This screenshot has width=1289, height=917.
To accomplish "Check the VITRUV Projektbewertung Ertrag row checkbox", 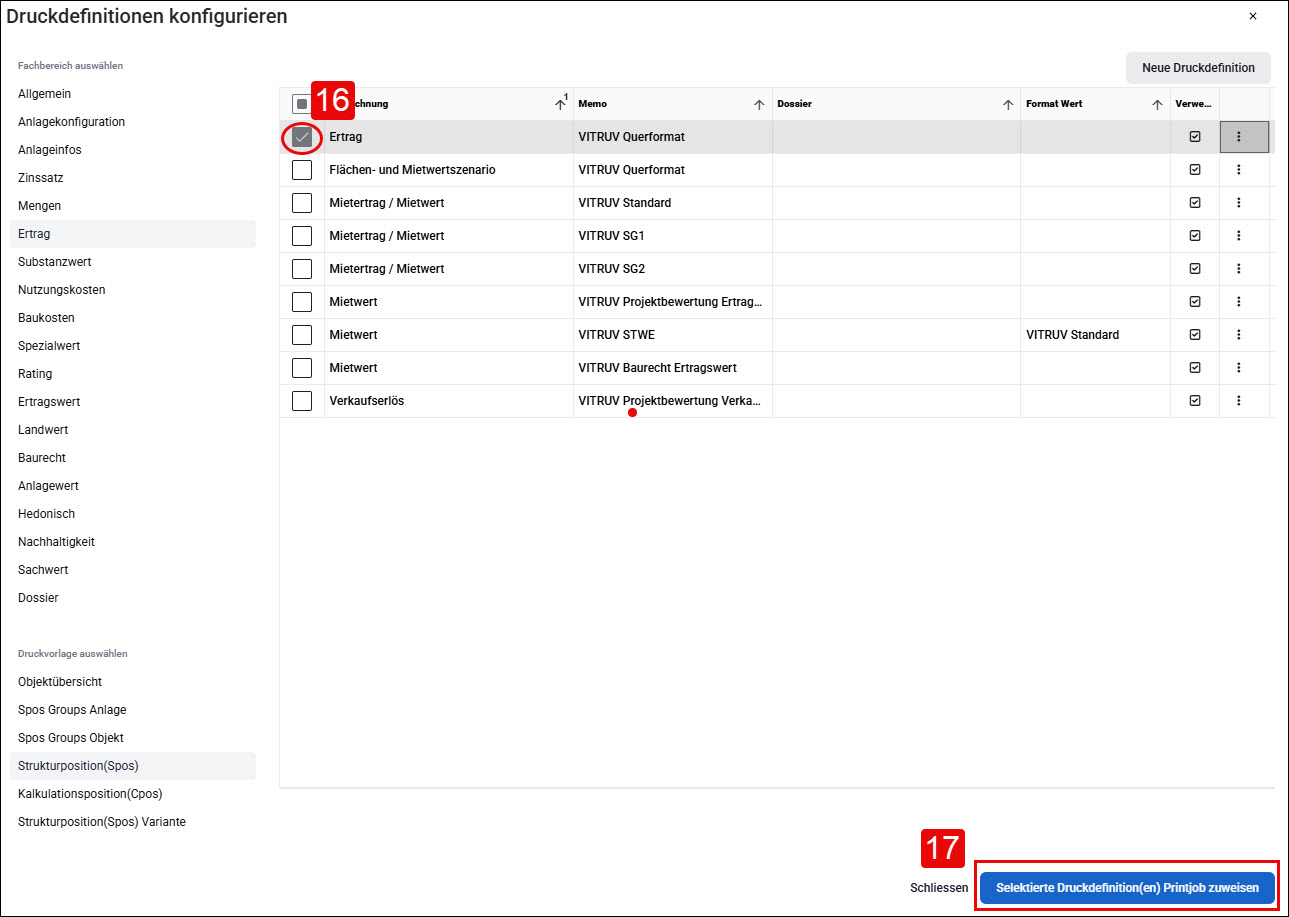I will 302,302.
